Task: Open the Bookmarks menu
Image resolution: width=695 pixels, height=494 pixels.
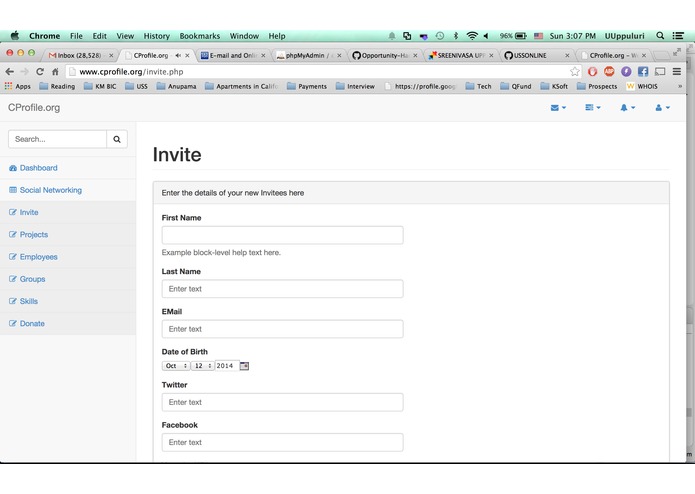Action: (x=199, y=36)
